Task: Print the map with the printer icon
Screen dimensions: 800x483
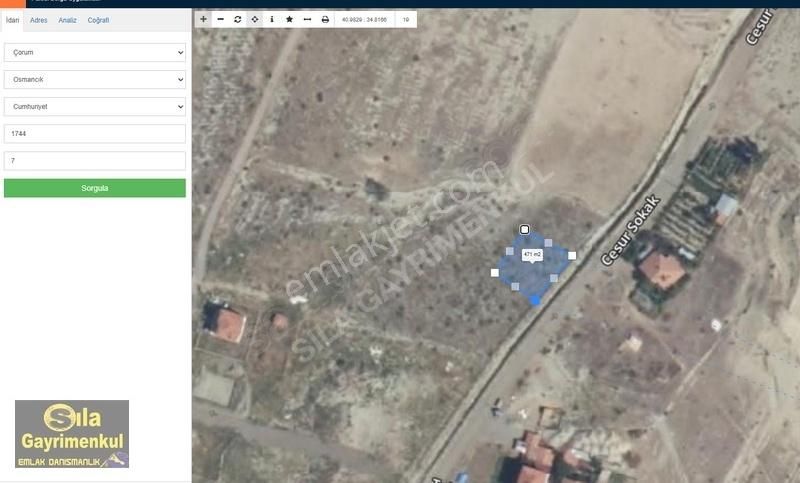Action: [325, 19]
